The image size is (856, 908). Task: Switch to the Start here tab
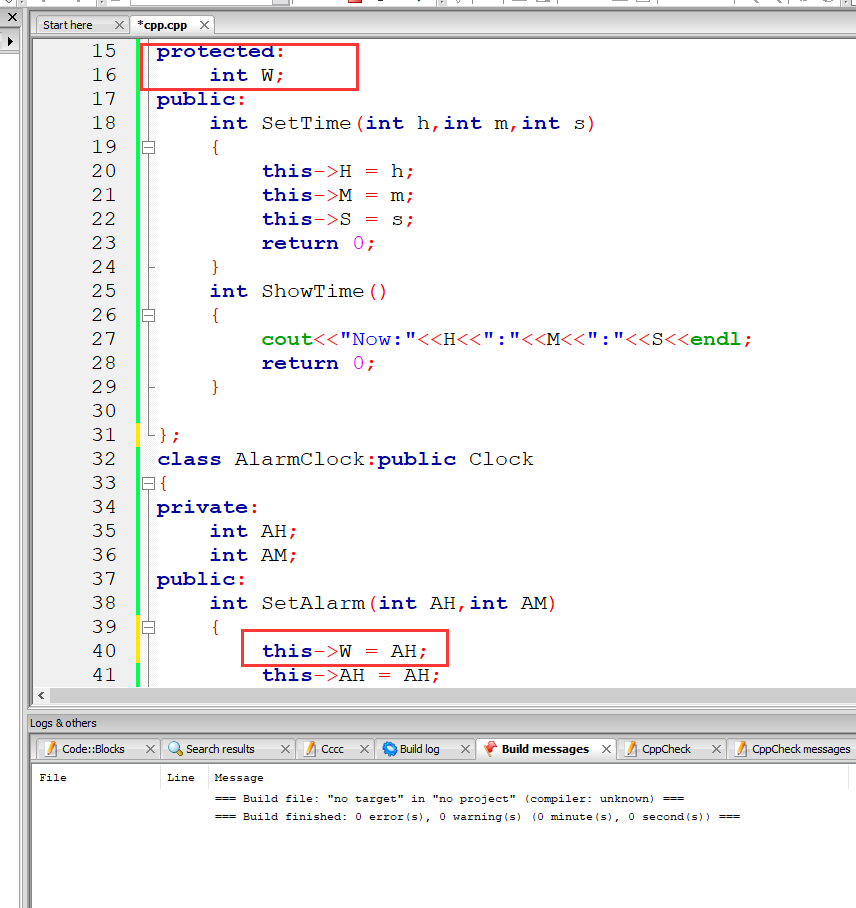(68, 25)
